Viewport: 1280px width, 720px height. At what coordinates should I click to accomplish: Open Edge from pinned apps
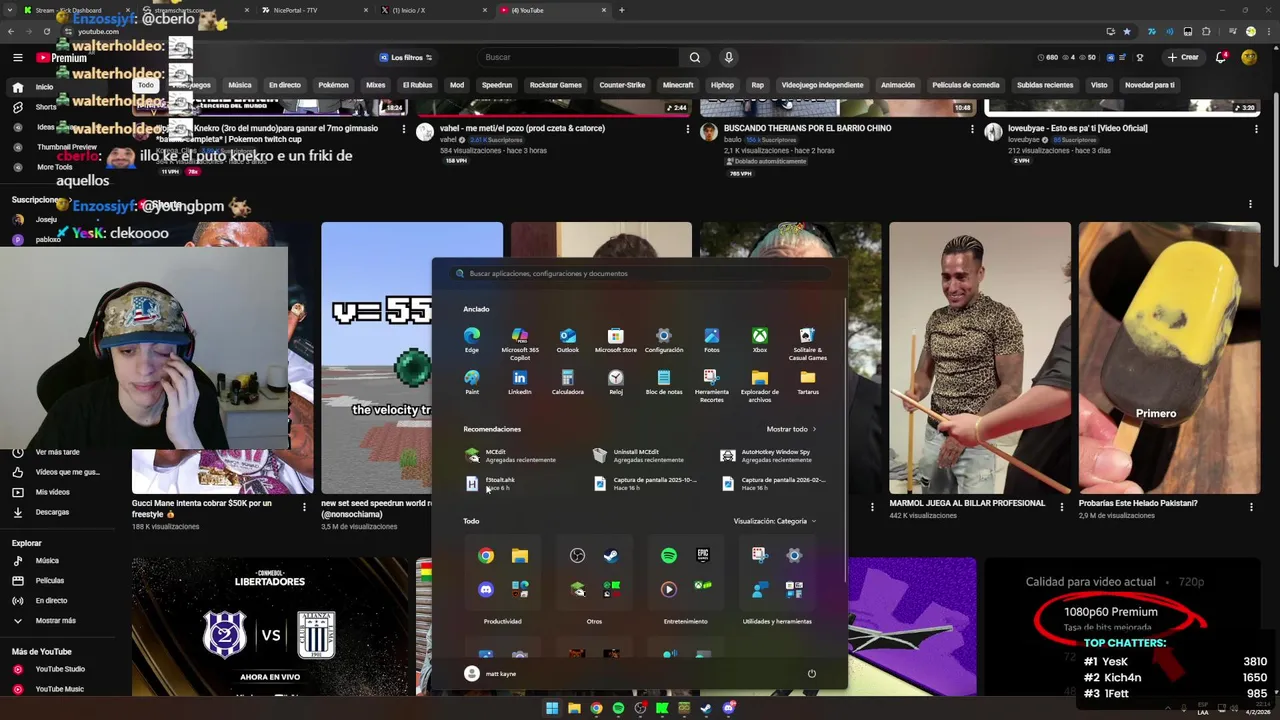(472, 340)
